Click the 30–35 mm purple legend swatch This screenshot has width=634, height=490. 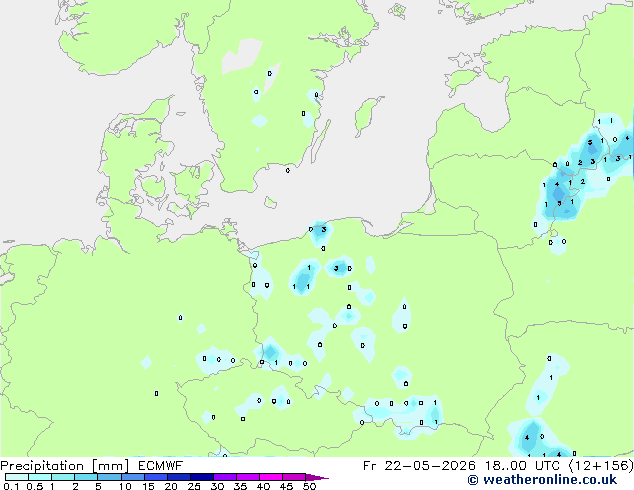(x=224, y=477)
